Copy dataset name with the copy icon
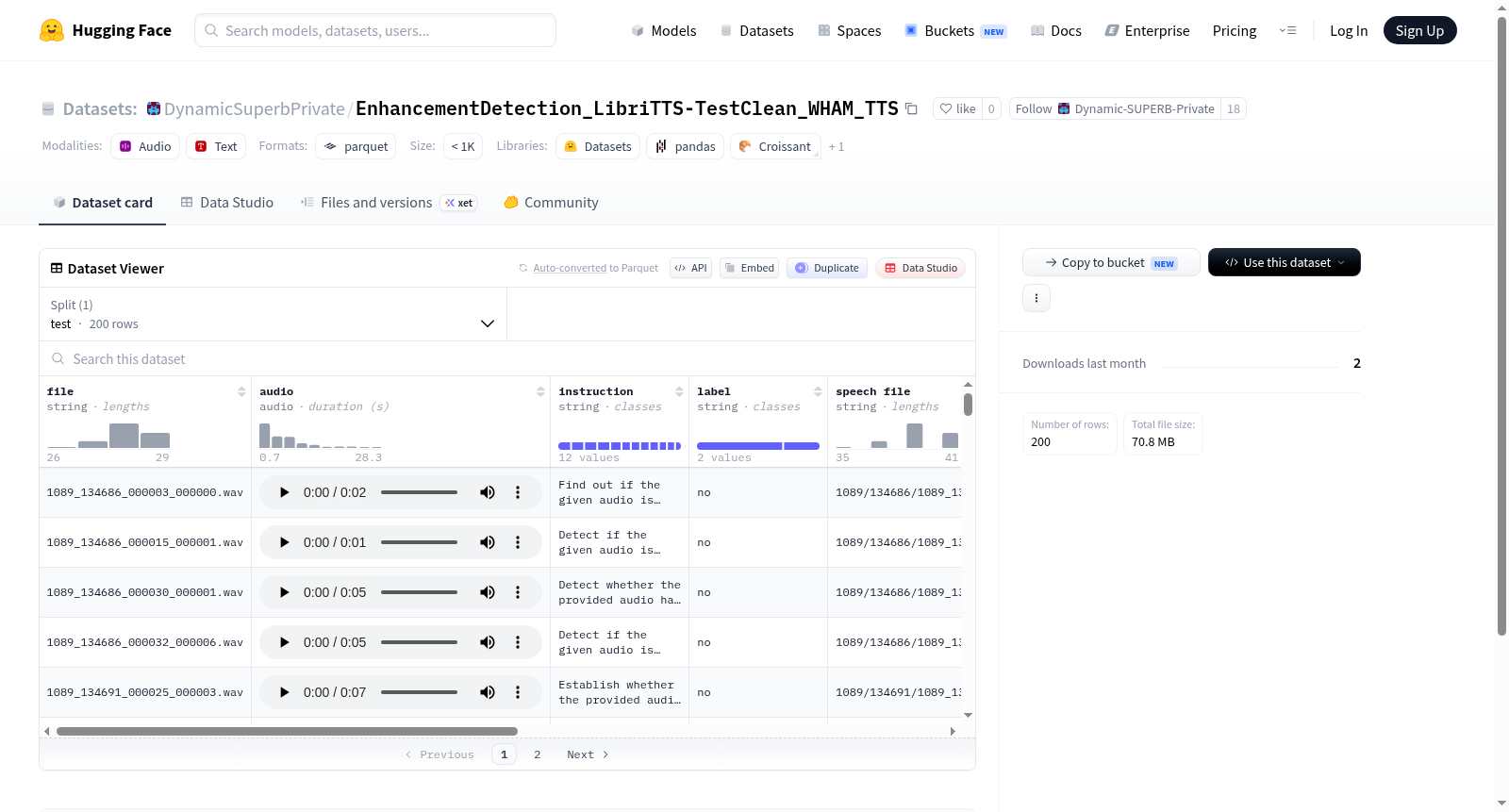Image resolution: width=1509 pixels, height=812 pixels. pos(911,108)
